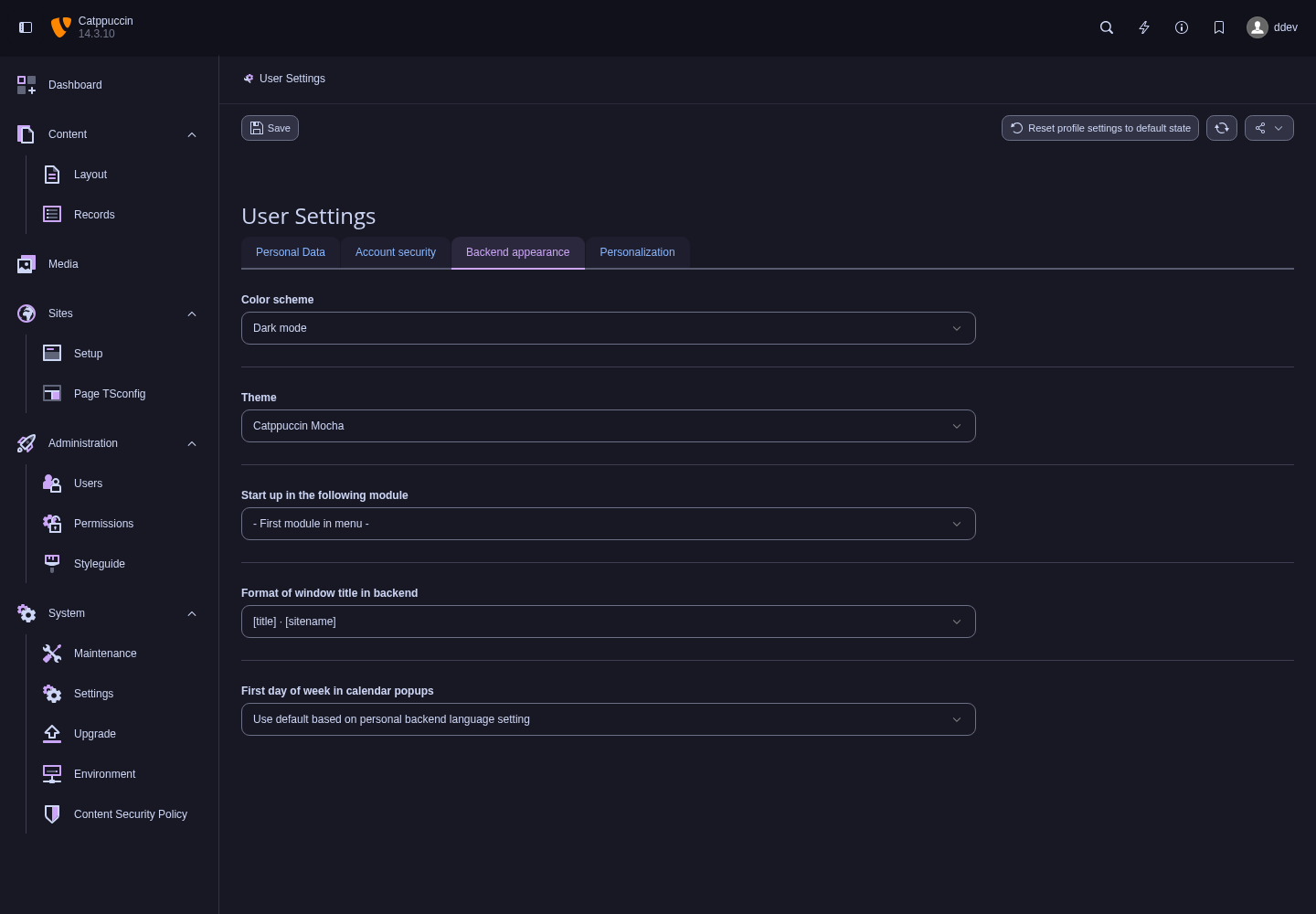Collapse the Content menu group
Screen dimensions: 1316x914
click(x=110, y=134)
